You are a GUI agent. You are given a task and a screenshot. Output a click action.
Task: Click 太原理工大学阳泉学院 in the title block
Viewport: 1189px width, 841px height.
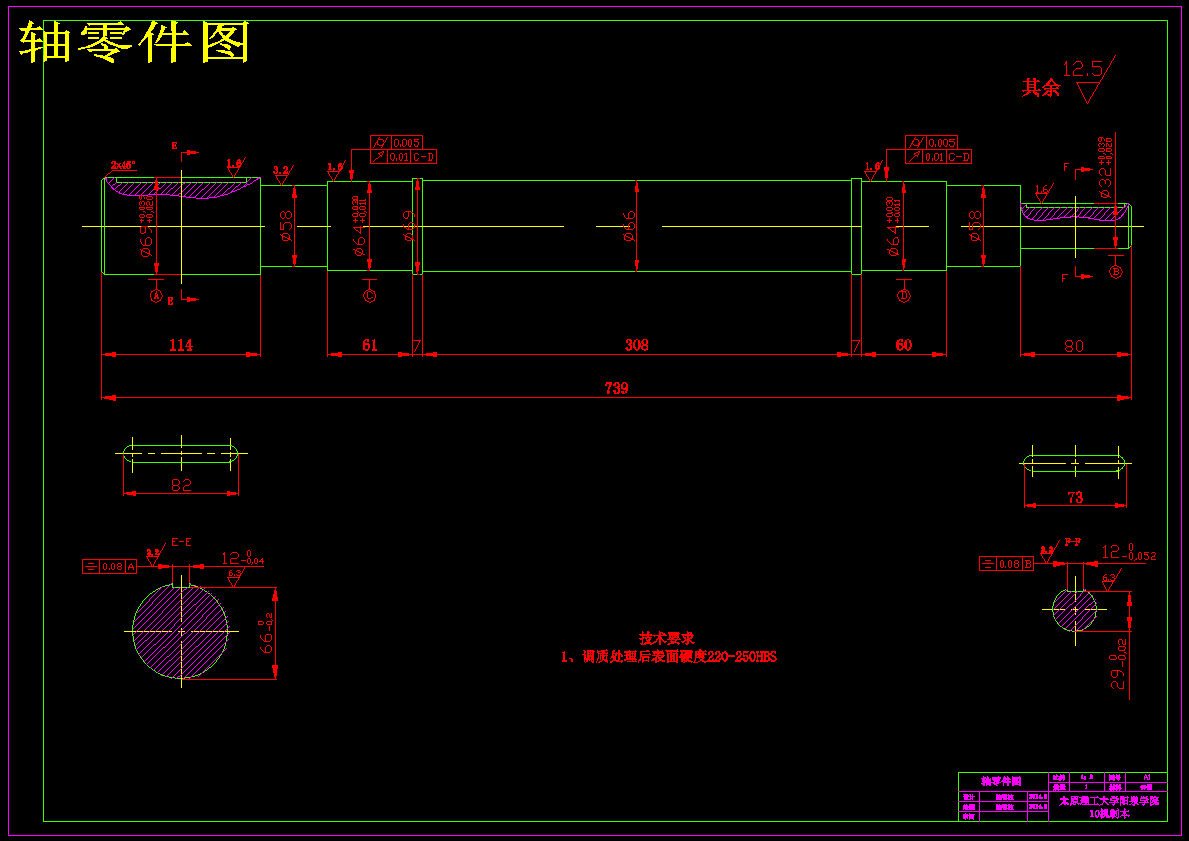coord(1109,801)
